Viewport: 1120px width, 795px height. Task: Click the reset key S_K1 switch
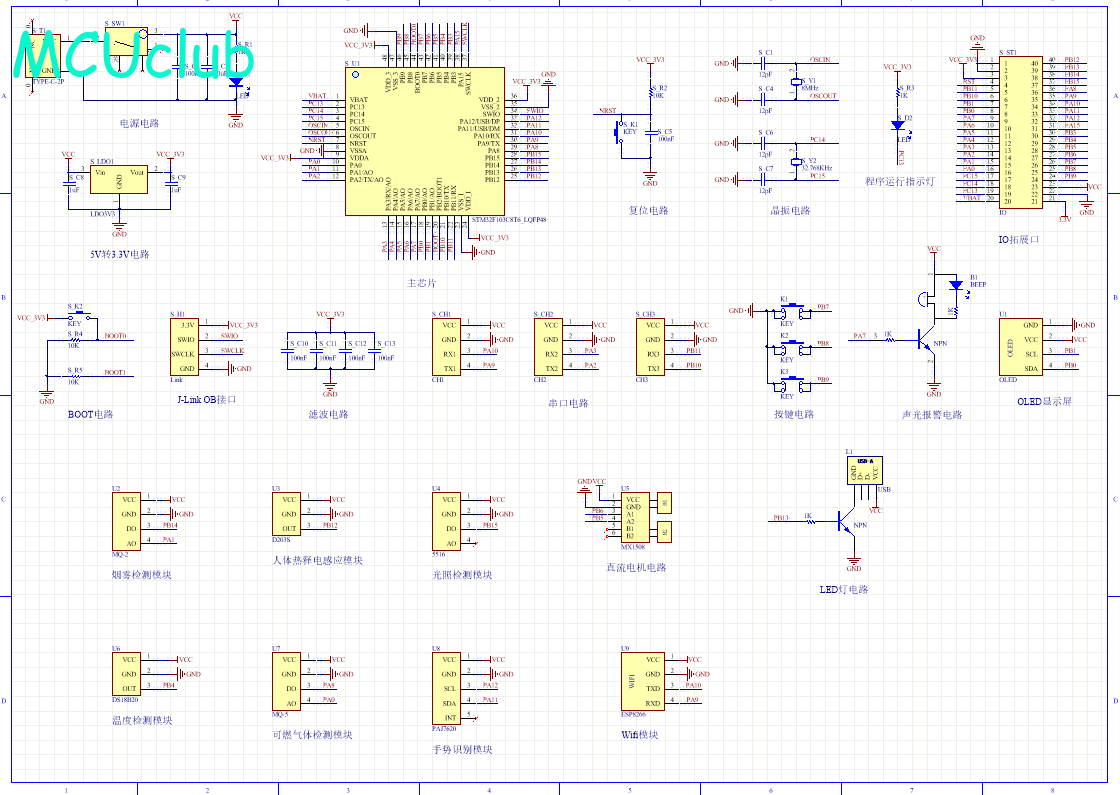click(619, 131)
